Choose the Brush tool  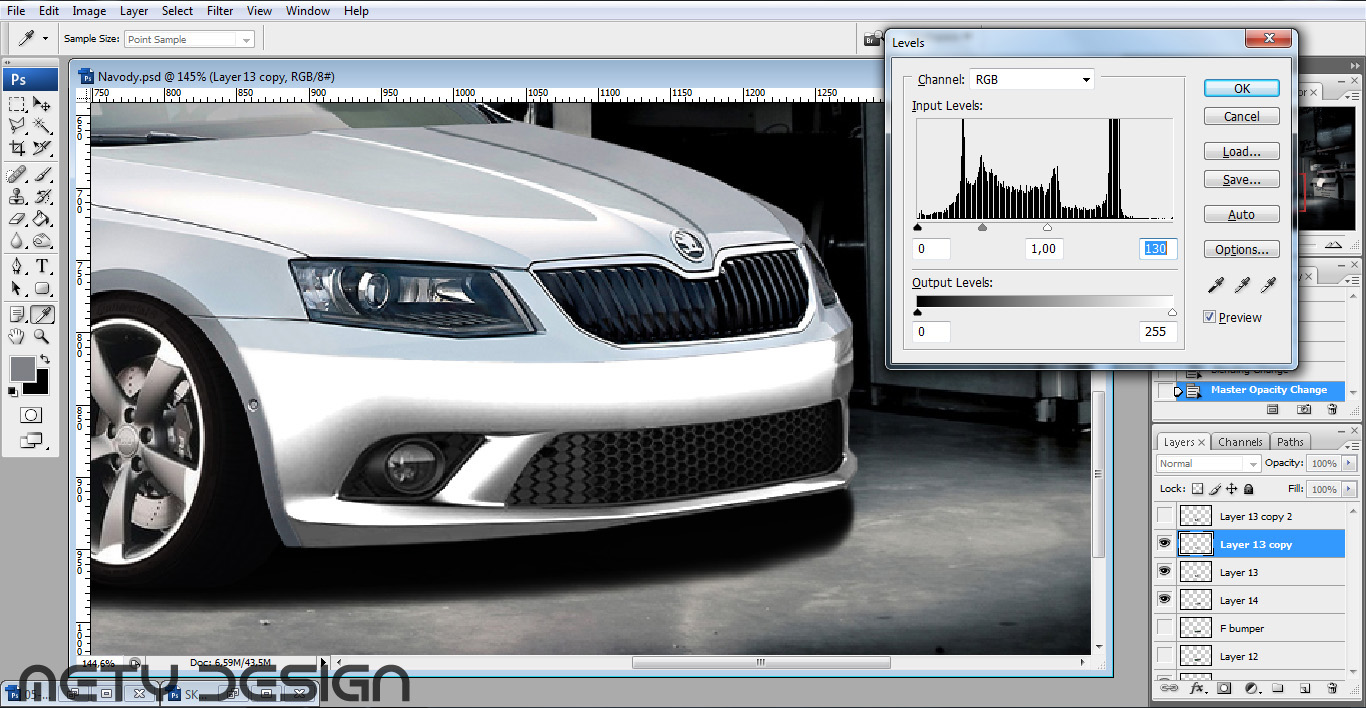(42, 175)
